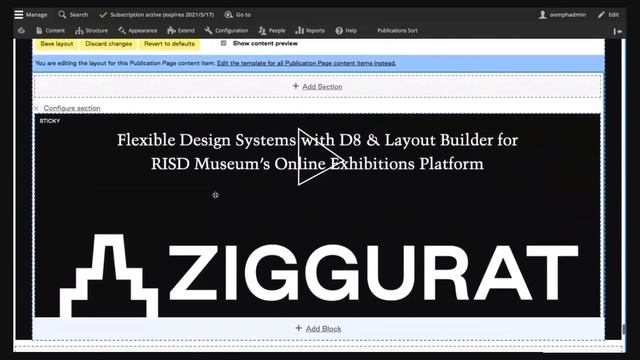The image size is (640, 360).
Task: Open Publications Sort menu item
Action: click(397, 31)
